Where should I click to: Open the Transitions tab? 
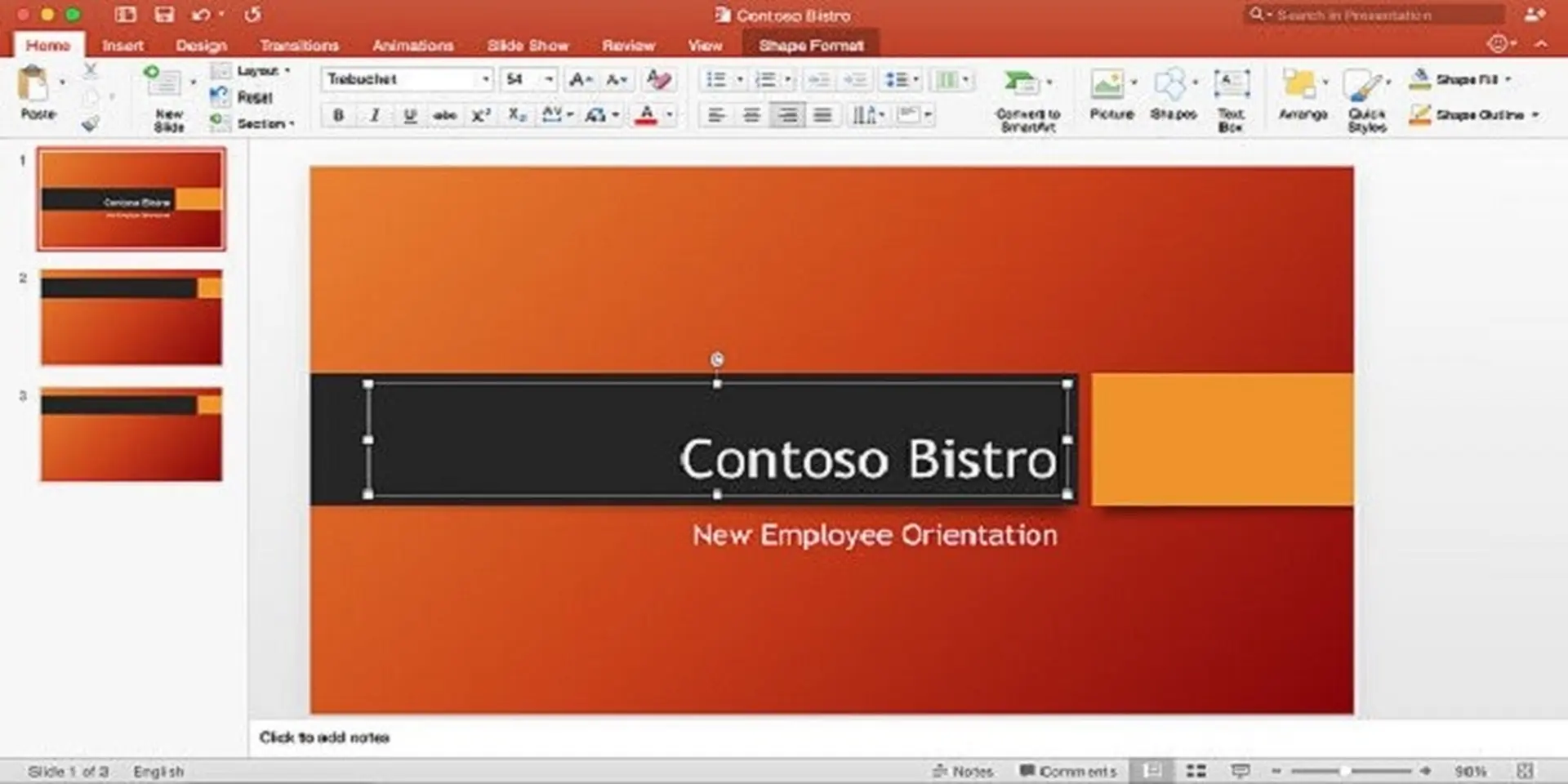pyautogui.click(x=299, y=46)
